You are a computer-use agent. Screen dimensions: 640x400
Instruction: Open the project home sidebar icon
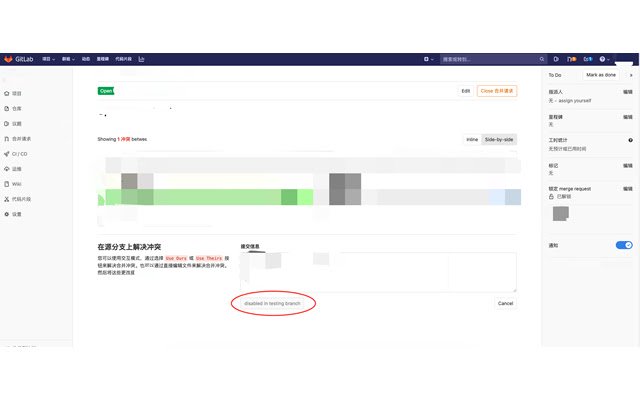point(7,93)
